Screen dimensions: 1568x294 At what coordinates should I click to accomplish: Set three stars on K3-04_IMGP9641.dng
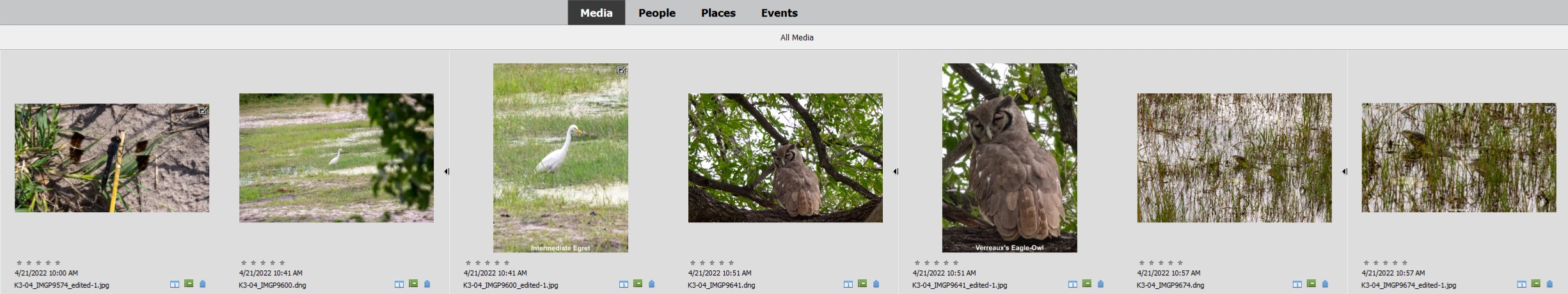(x=712, y=263)
